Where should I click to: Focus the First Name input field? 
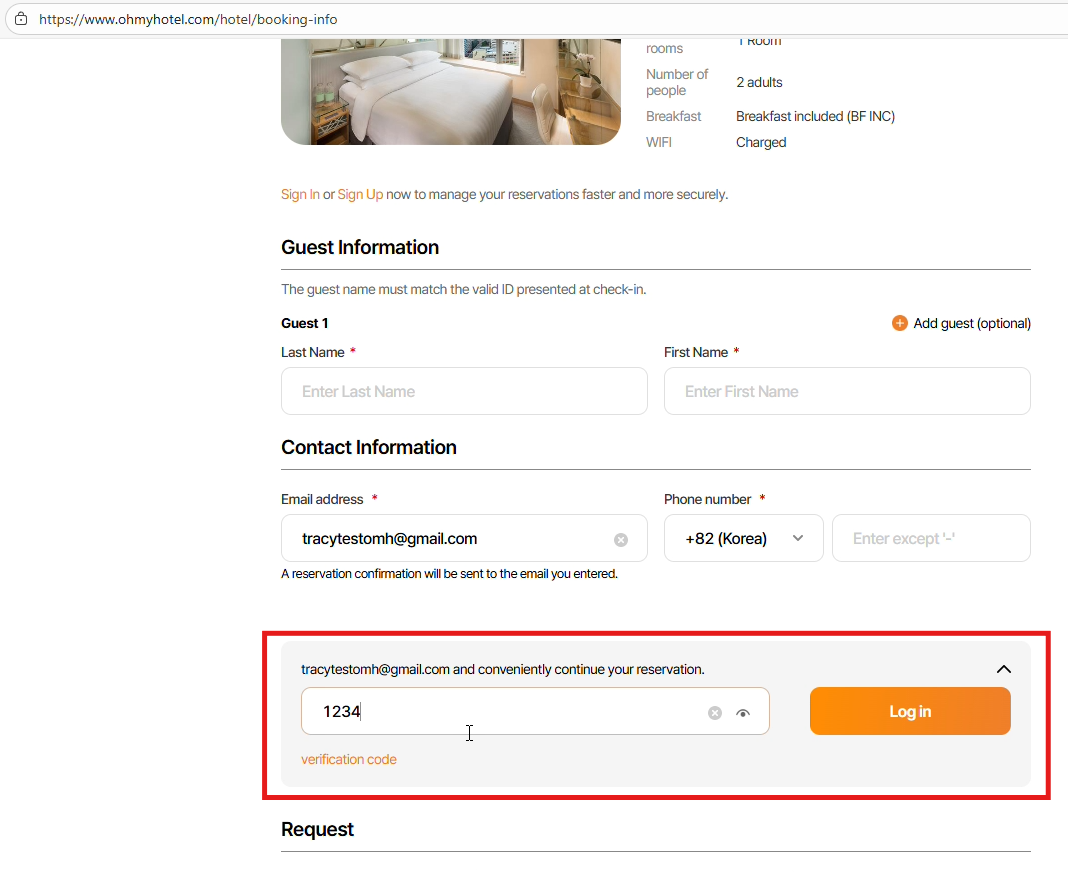pyautogui.click(x=847, y=391)
